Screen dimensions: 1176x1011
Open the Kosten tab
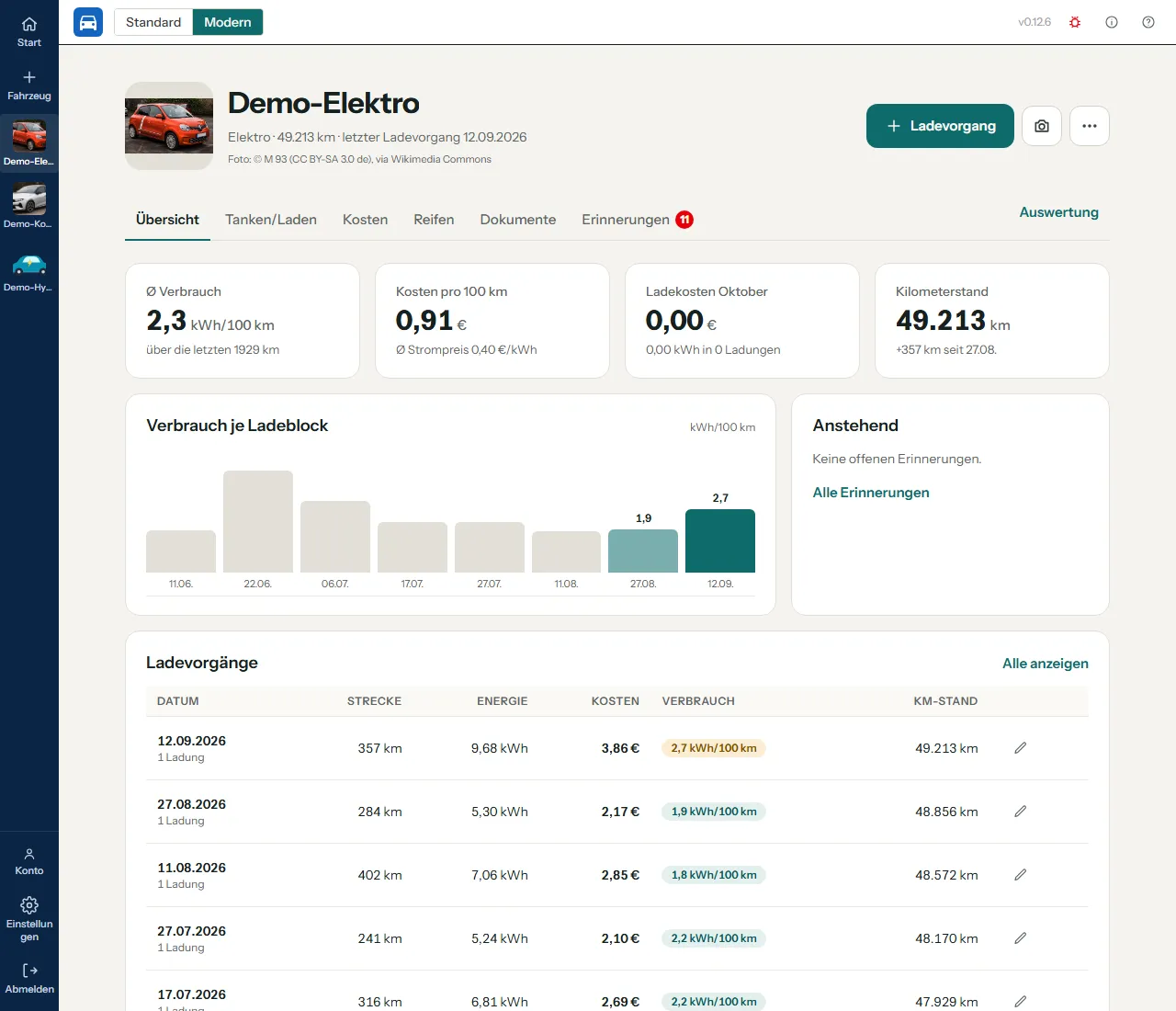coord(365,220)
